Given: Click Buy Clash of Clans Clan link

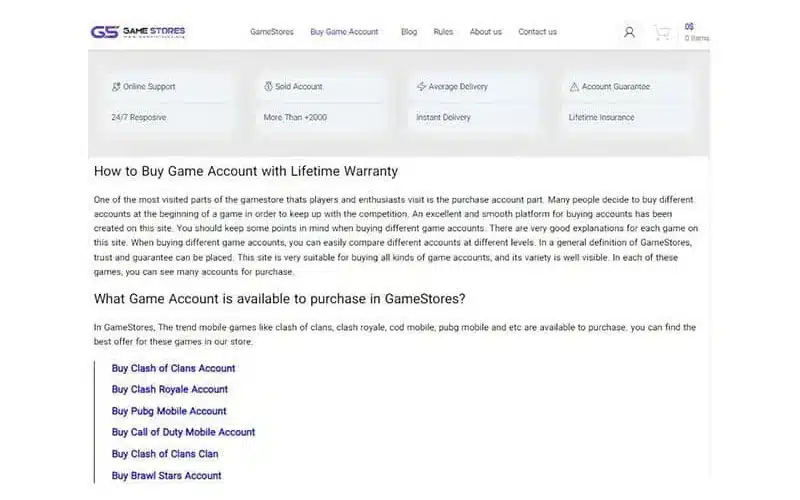Looking at the screenshot, I should point(165,454).
